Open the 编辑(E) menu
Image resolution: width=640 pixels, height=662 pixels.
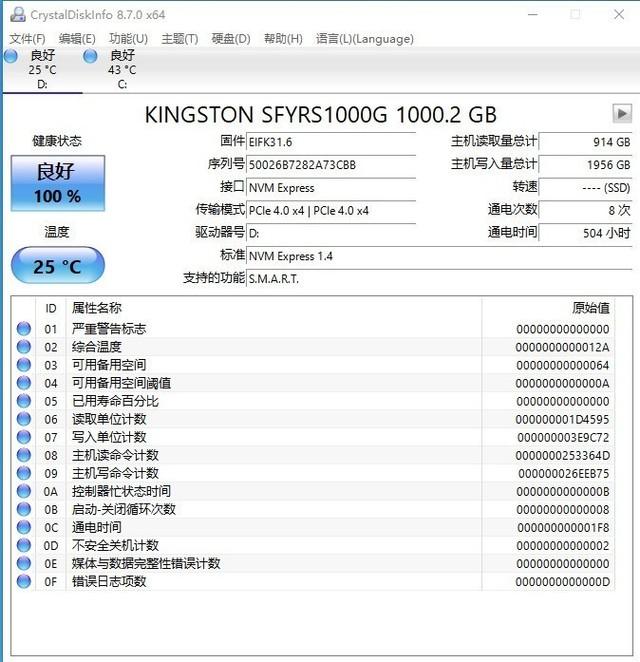(x=77, y=39)
